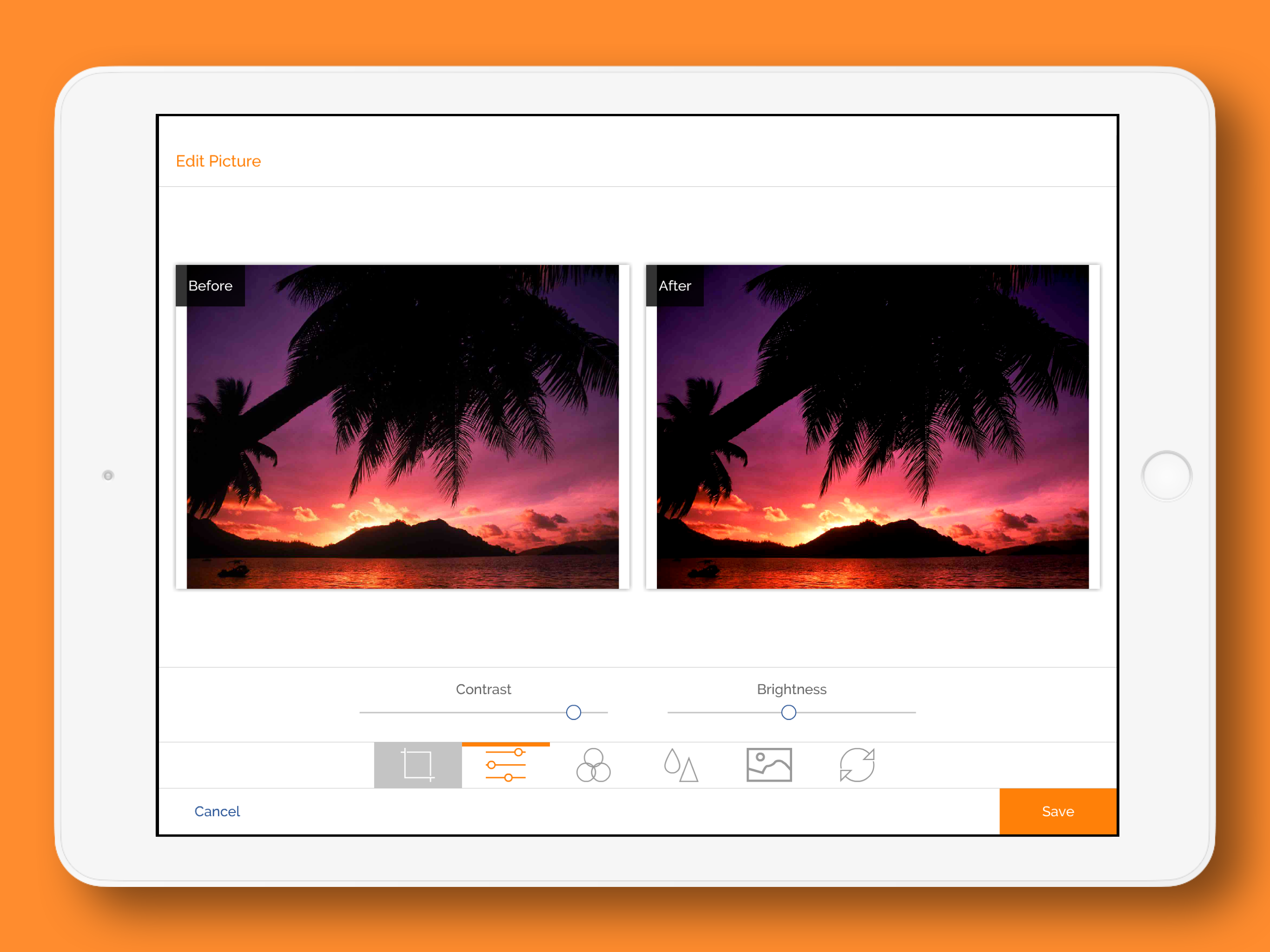
Task: Click the rotate arrows icon
Action: [x=857, y=765]
